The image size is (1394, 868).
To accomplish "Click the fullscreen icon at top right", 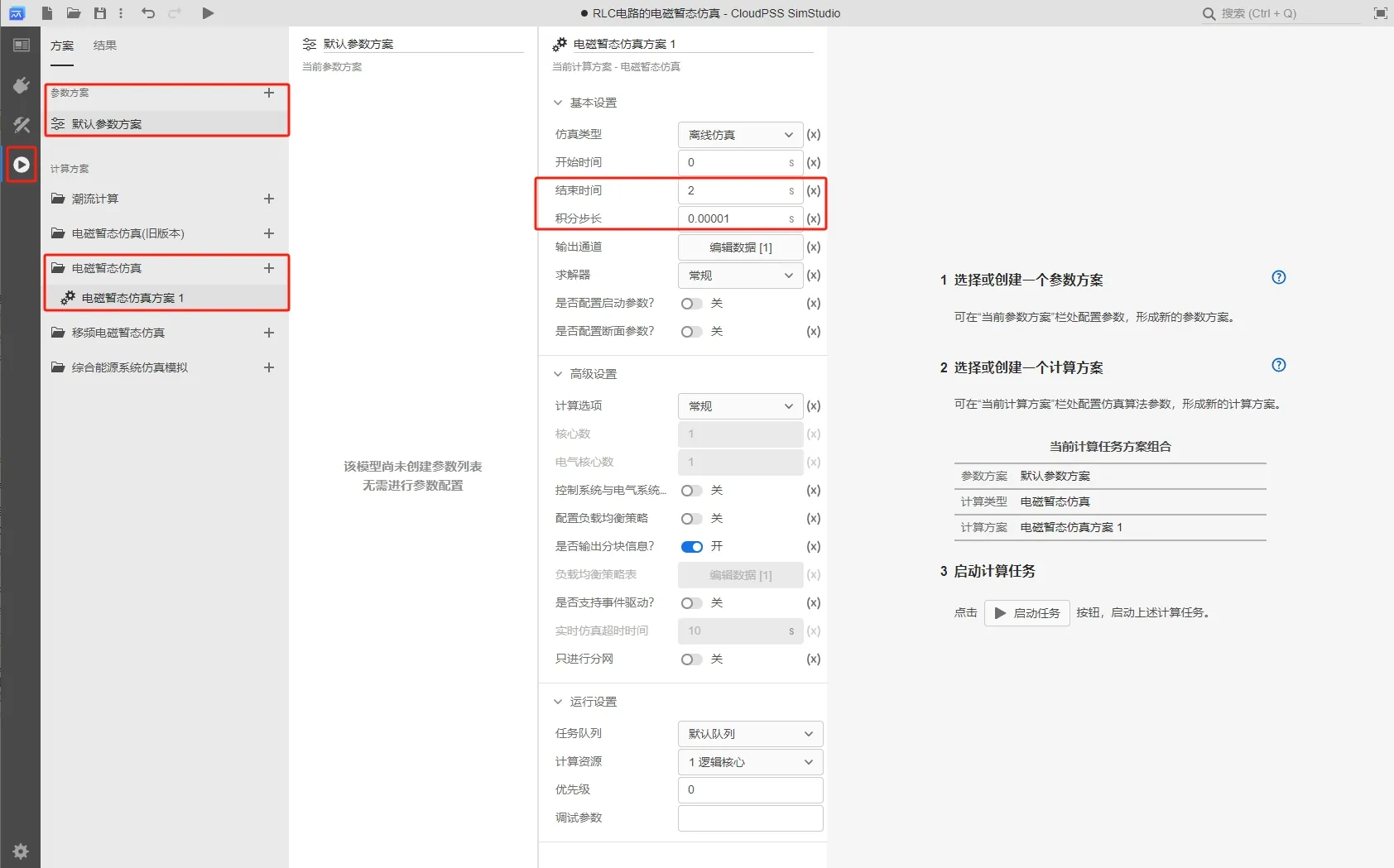I will (1380, 13).
